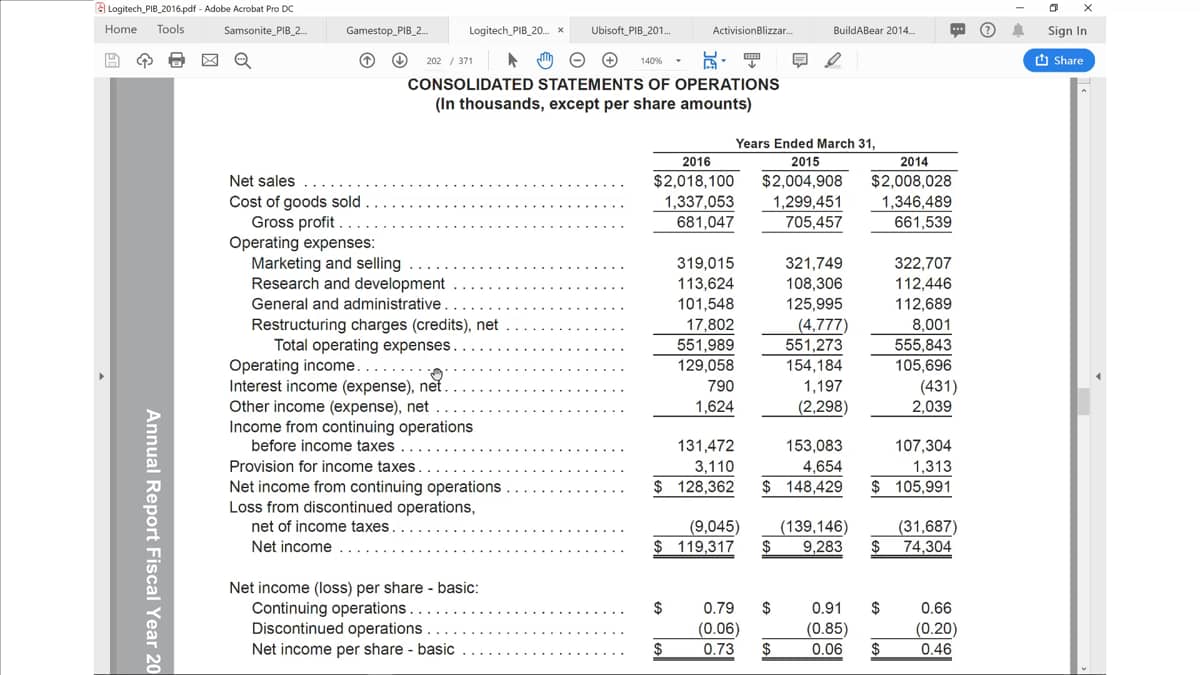Open the chat bubble notifications icon

click(x=959, y=30)
